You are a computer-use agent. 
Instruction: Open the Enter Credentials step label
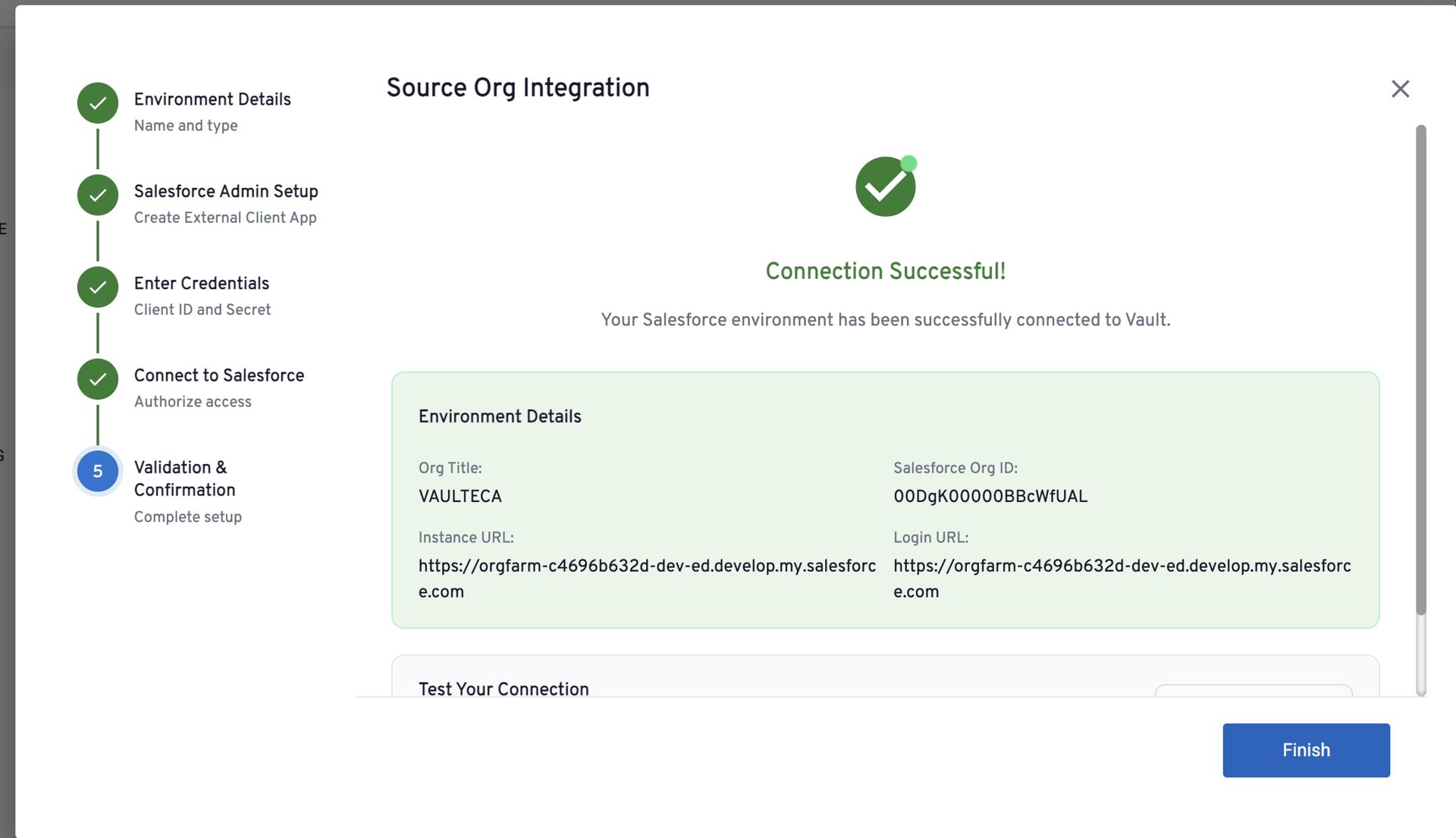click(202, 284)
